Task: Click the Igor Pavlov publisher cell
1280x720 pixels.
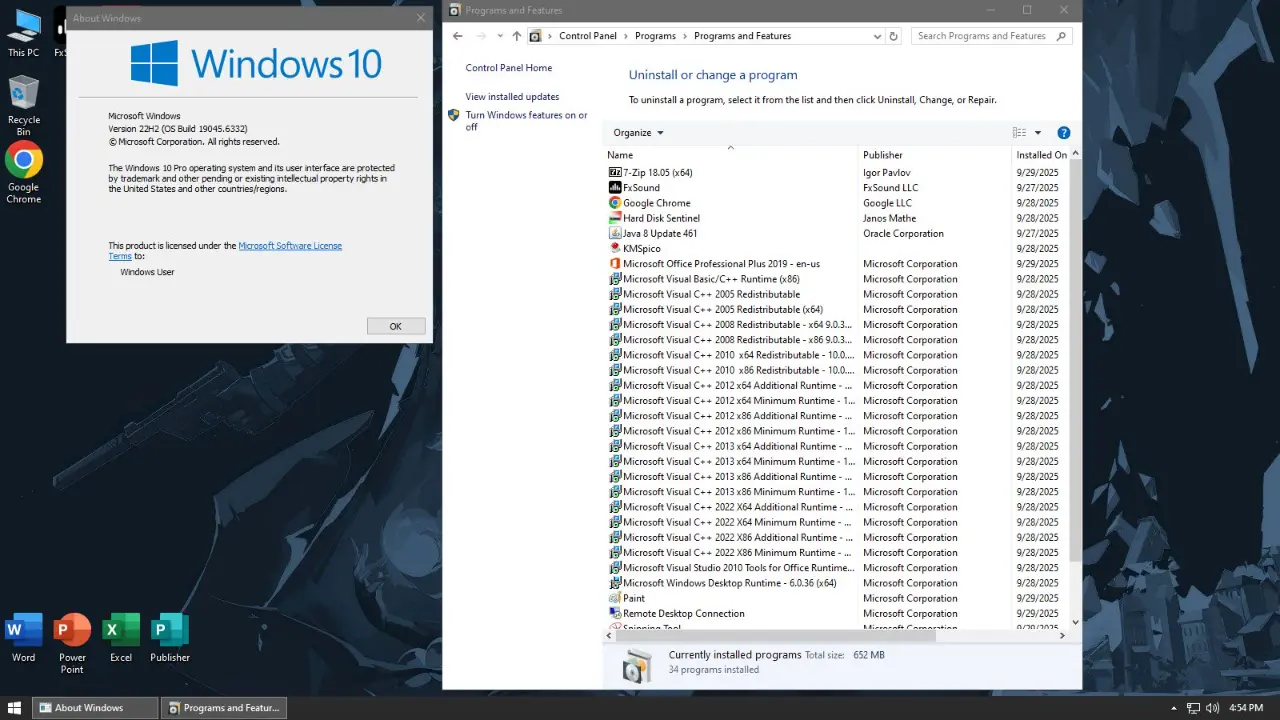Action: [887, 173]
